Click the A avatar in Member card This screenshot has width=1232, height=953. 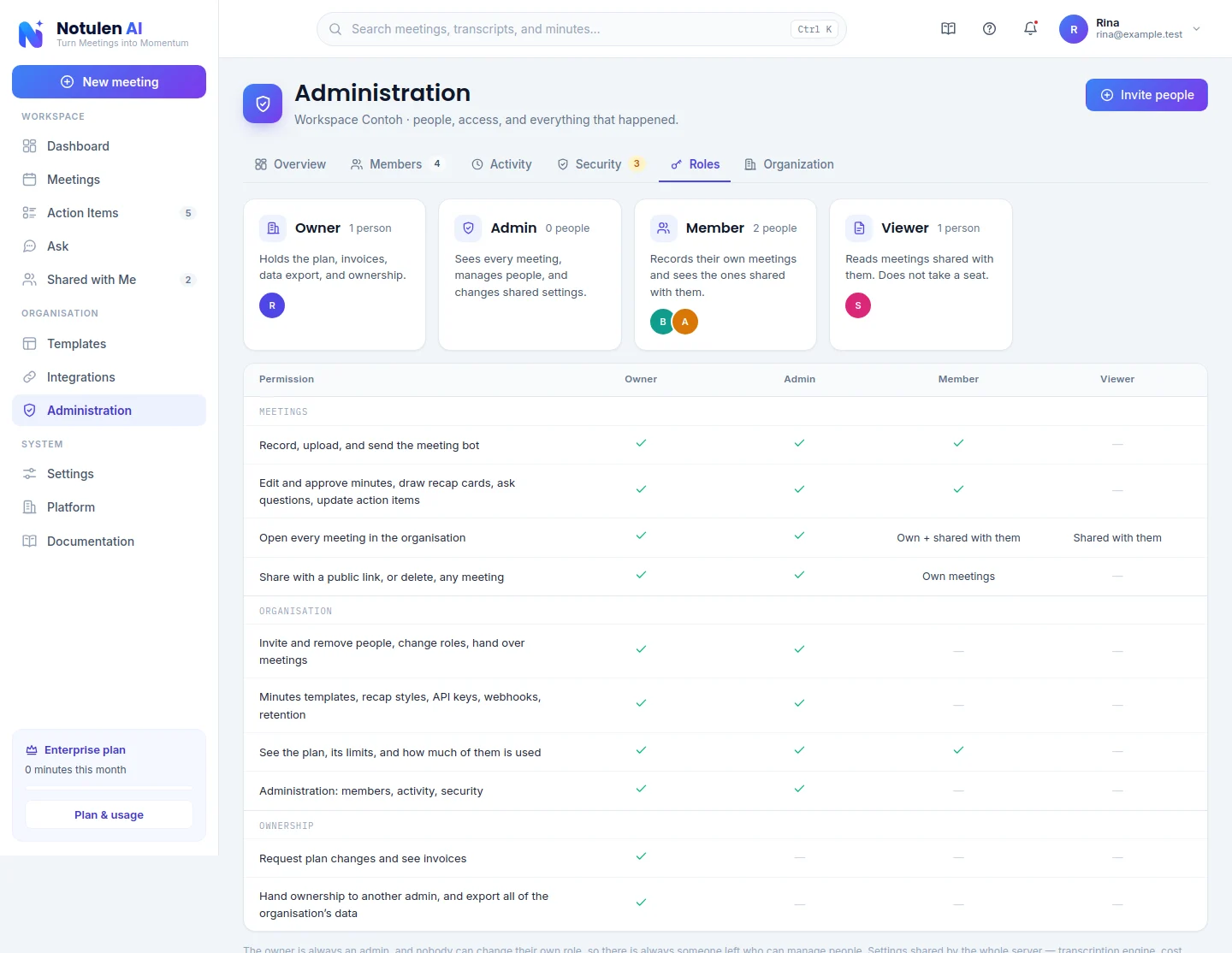[685, 322]
